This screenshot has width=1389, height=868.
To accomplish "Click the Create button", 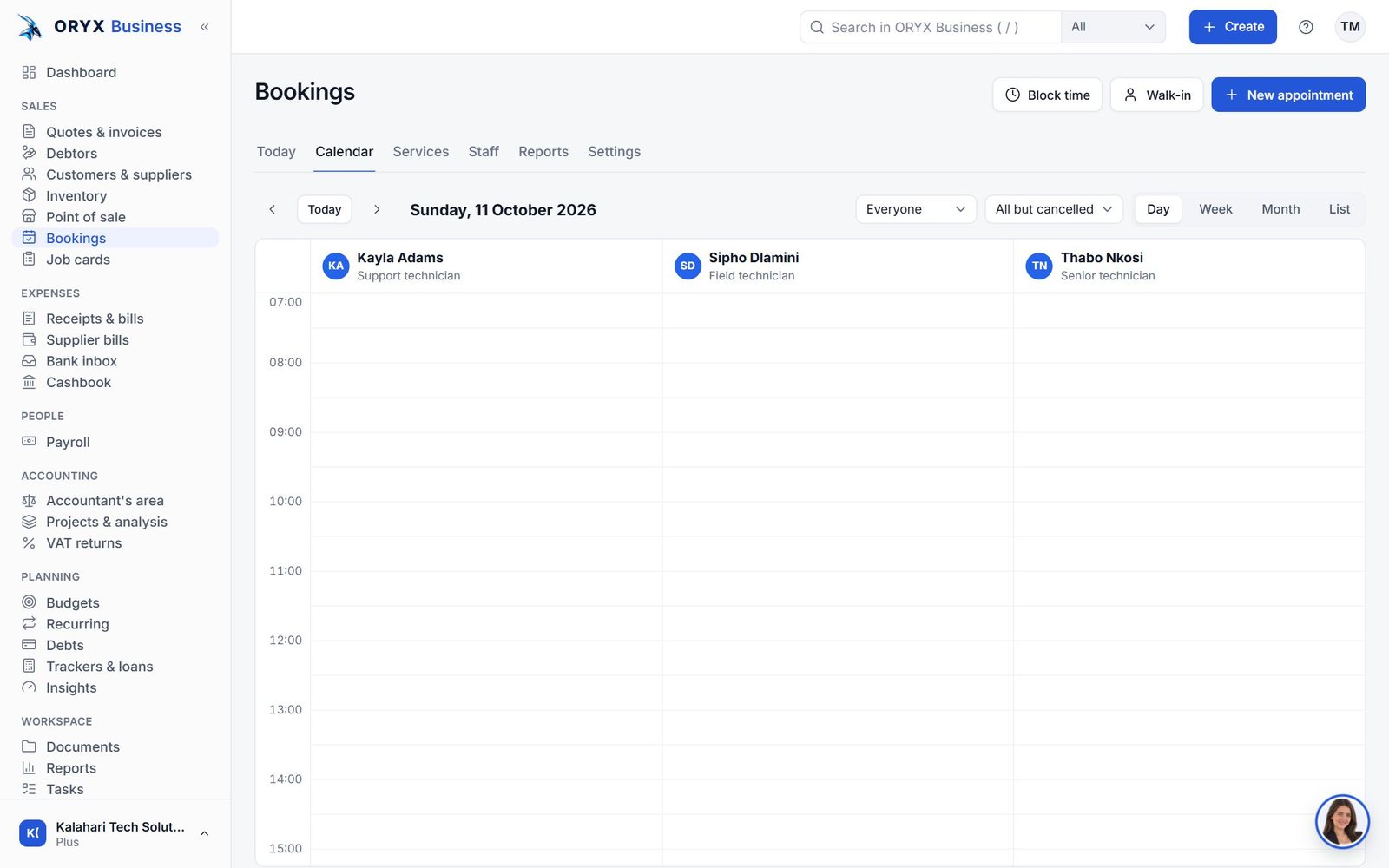I will (1233, 27).
